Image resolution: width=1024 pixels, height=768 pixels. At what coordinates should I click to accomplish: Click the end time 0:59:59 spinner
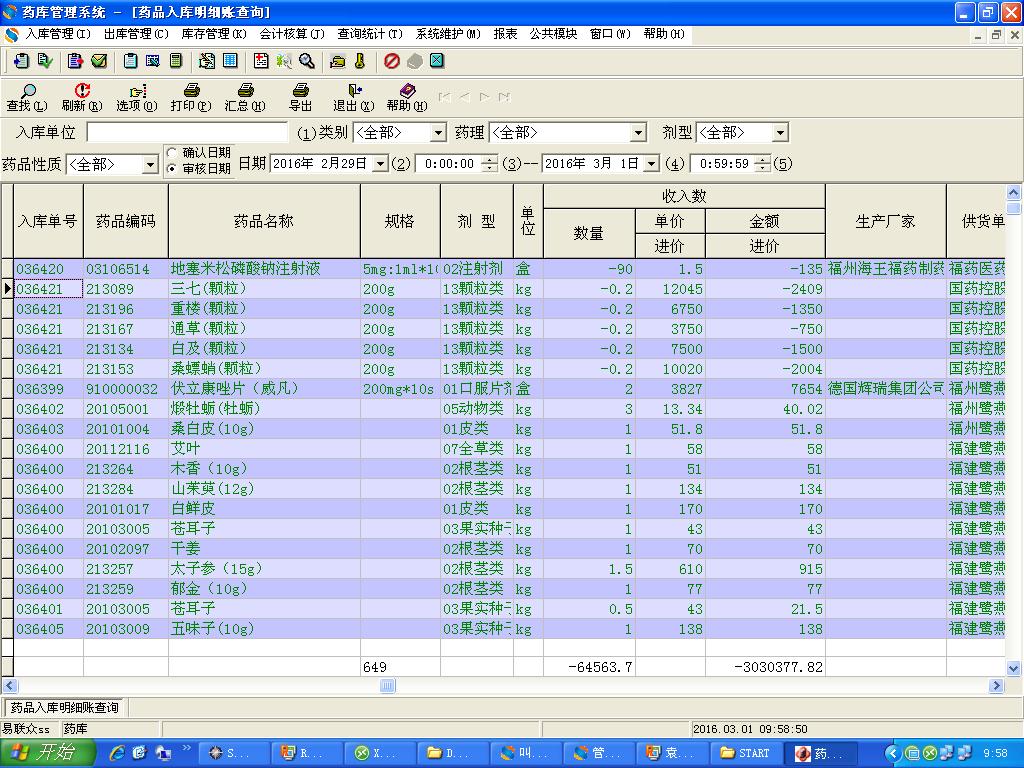click(x=762, y=164)
